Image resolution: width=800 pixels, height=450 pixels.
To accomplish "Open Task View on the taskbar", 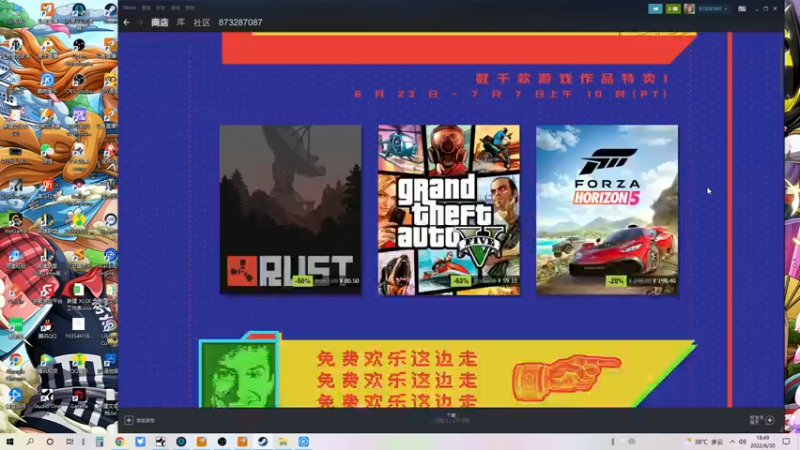I will click(70, 441).
